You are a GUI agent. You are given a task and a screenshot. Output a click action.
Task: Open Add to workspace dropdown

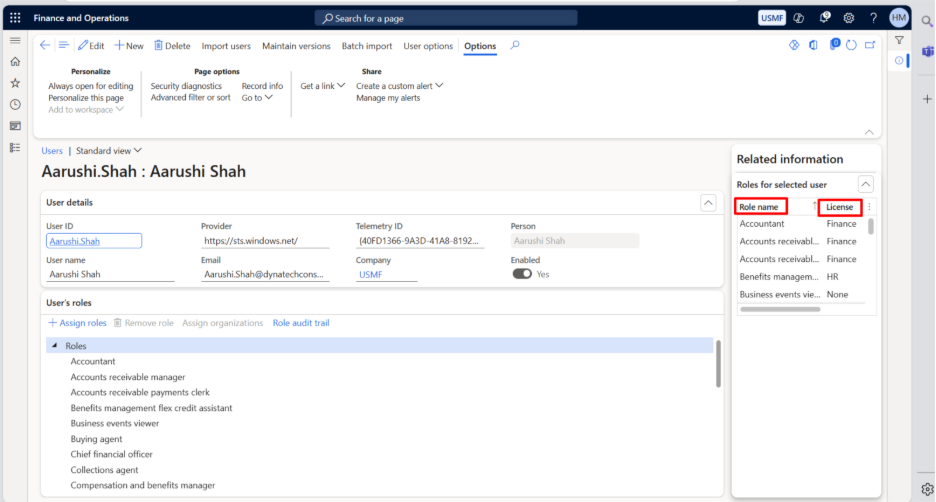(86, 110)
